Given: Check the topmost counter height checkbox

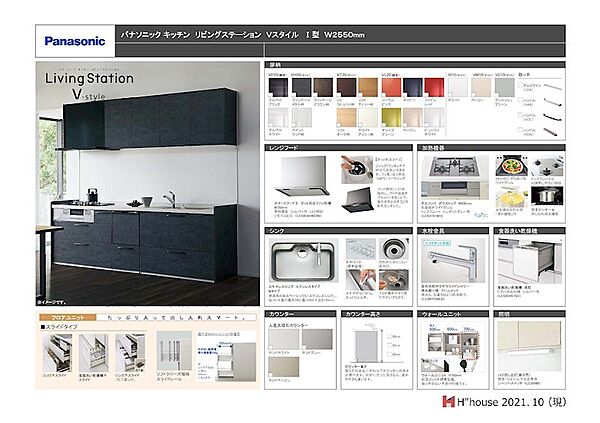Looking at the screenshot, I should coord(388,336).
